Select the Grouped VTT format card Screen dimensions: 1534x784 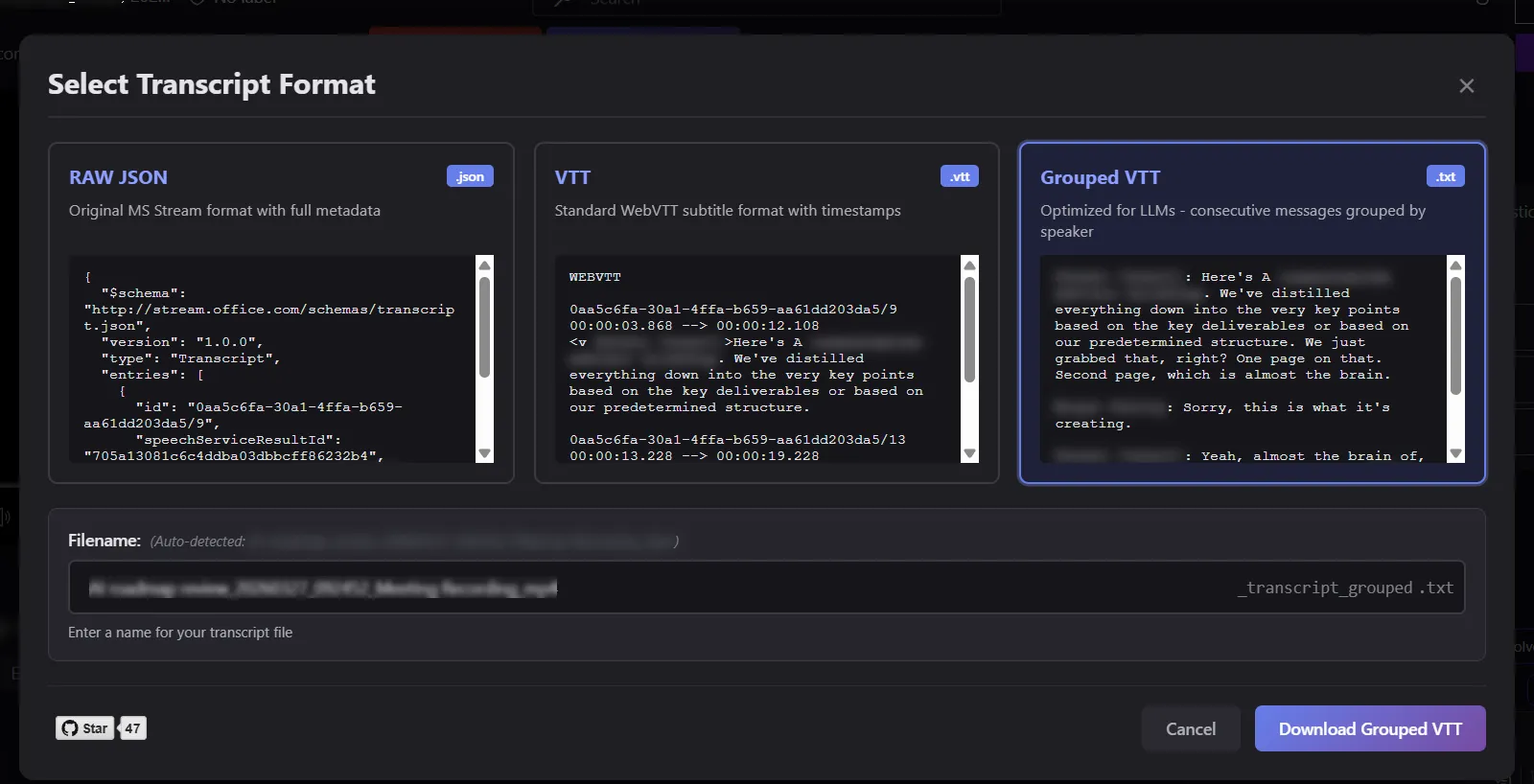tap(1252, 312)
